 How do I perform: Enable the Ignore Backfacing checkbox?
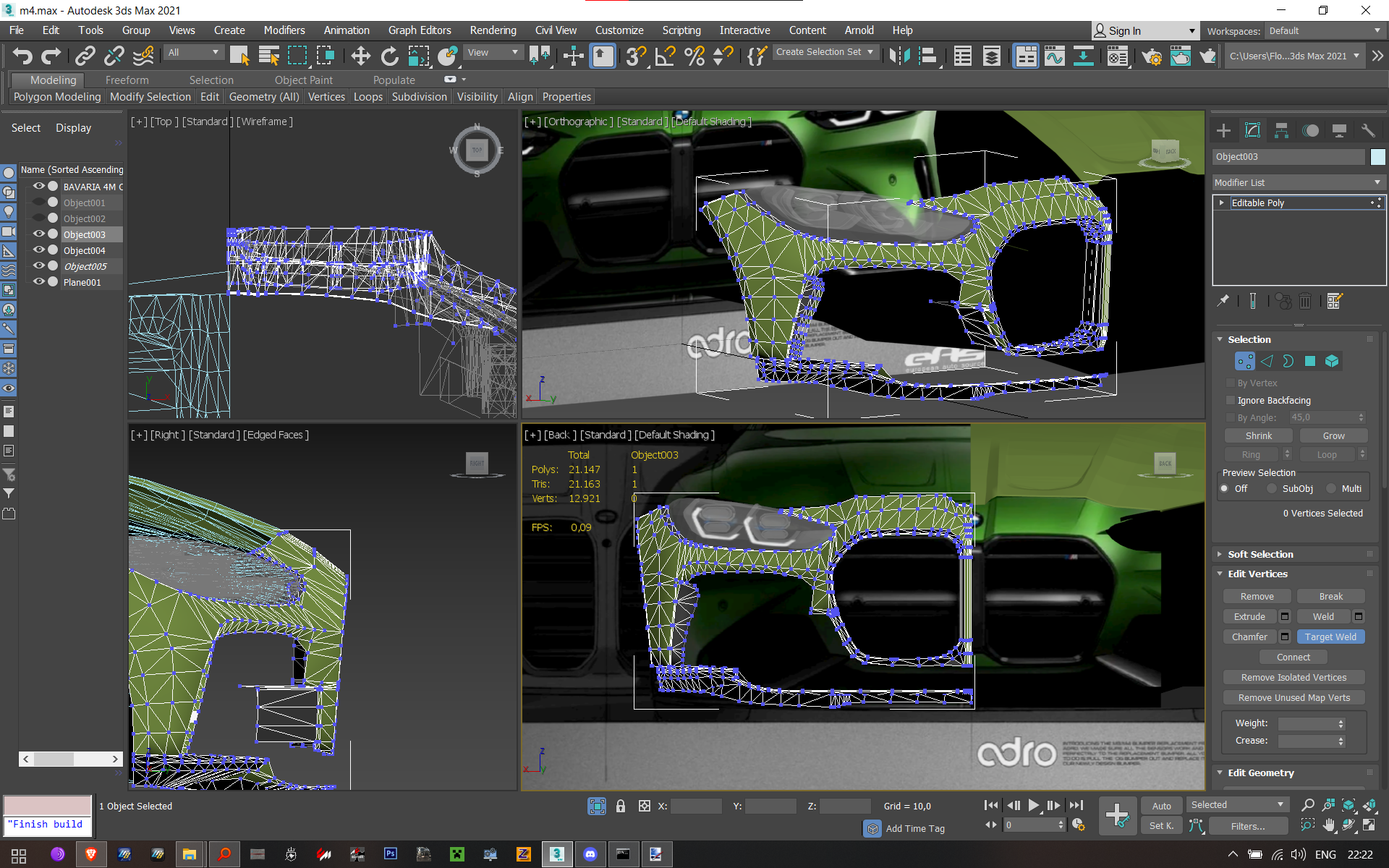click(1231, 400)
